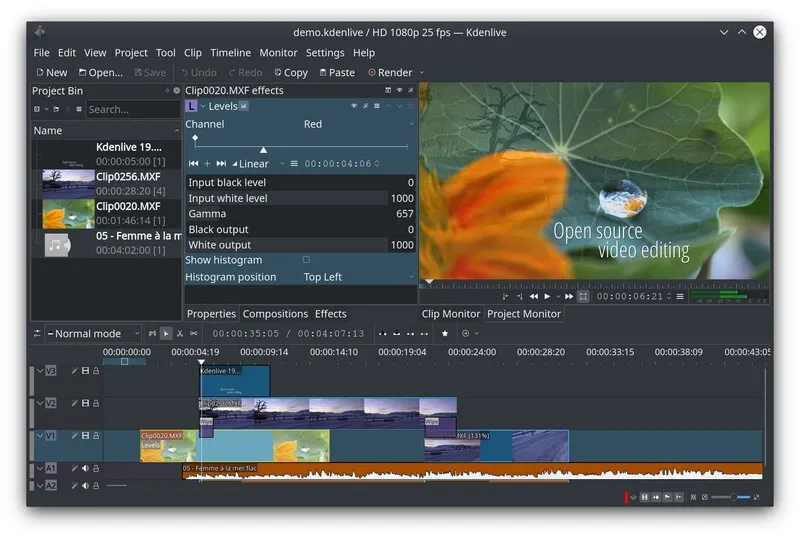Viewport: 800px width, 538px height.
Task: Lock track A1
Action: [96, 468]
